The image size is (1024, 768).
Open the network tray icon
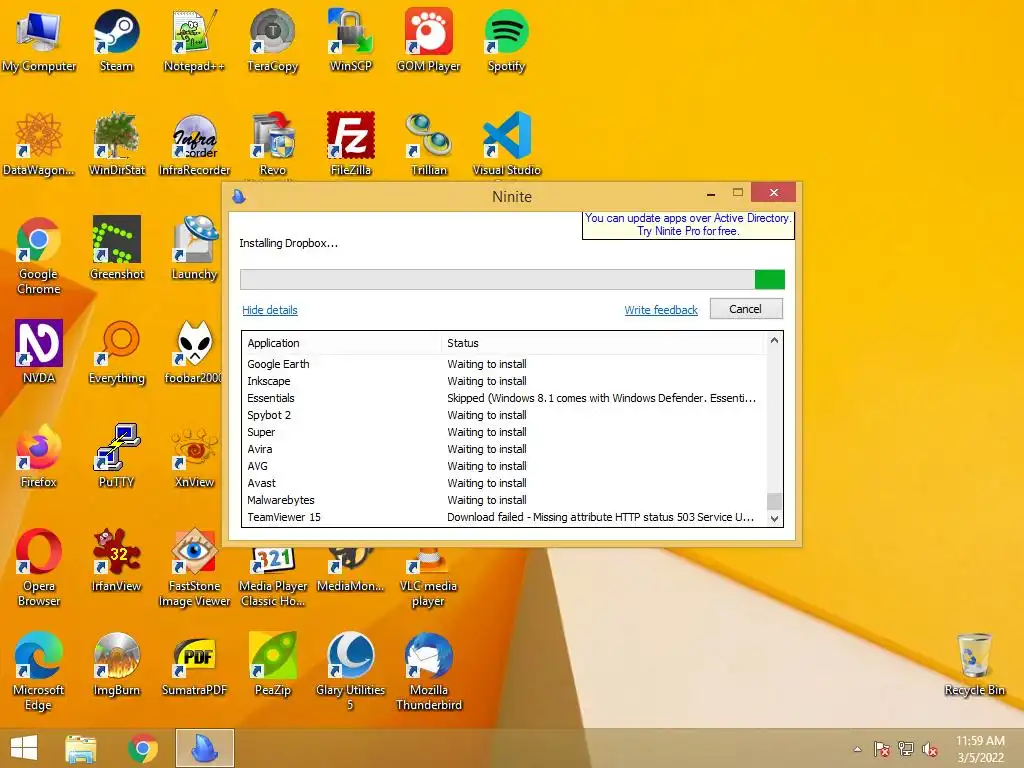point(906,749)
